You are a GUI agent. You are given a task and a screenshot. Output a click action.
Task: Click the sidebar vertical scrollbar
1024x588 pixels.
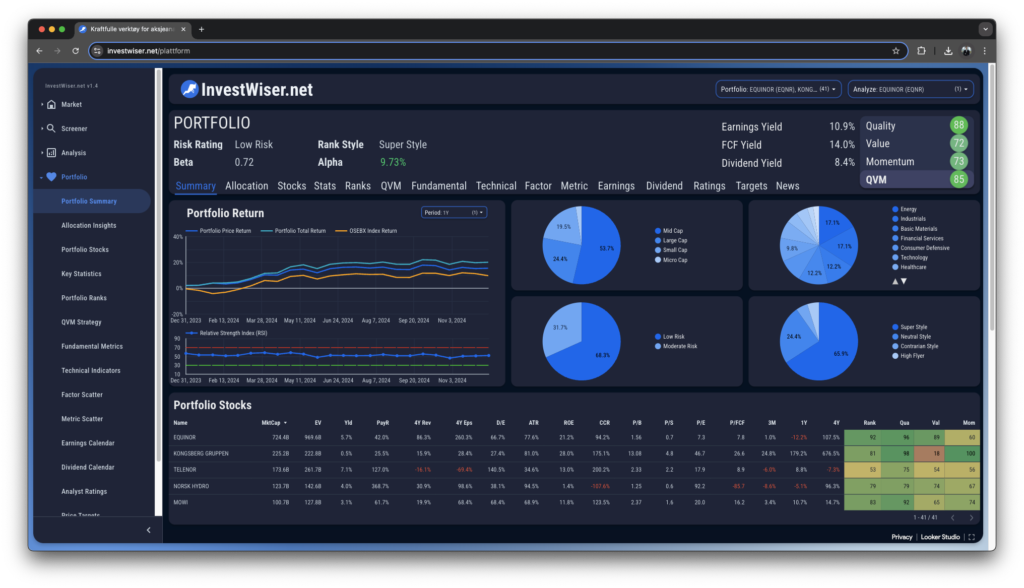(x=158, y=265)
